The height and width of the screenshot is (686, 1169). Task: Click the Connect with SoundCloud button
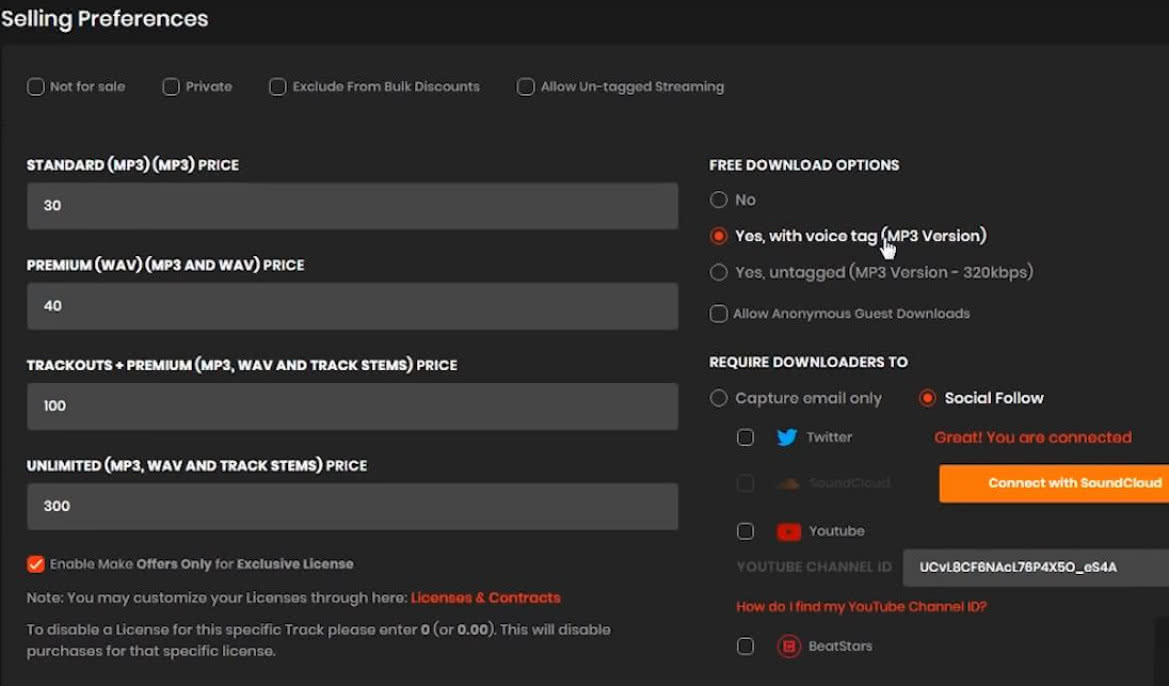pos(1054,483)
